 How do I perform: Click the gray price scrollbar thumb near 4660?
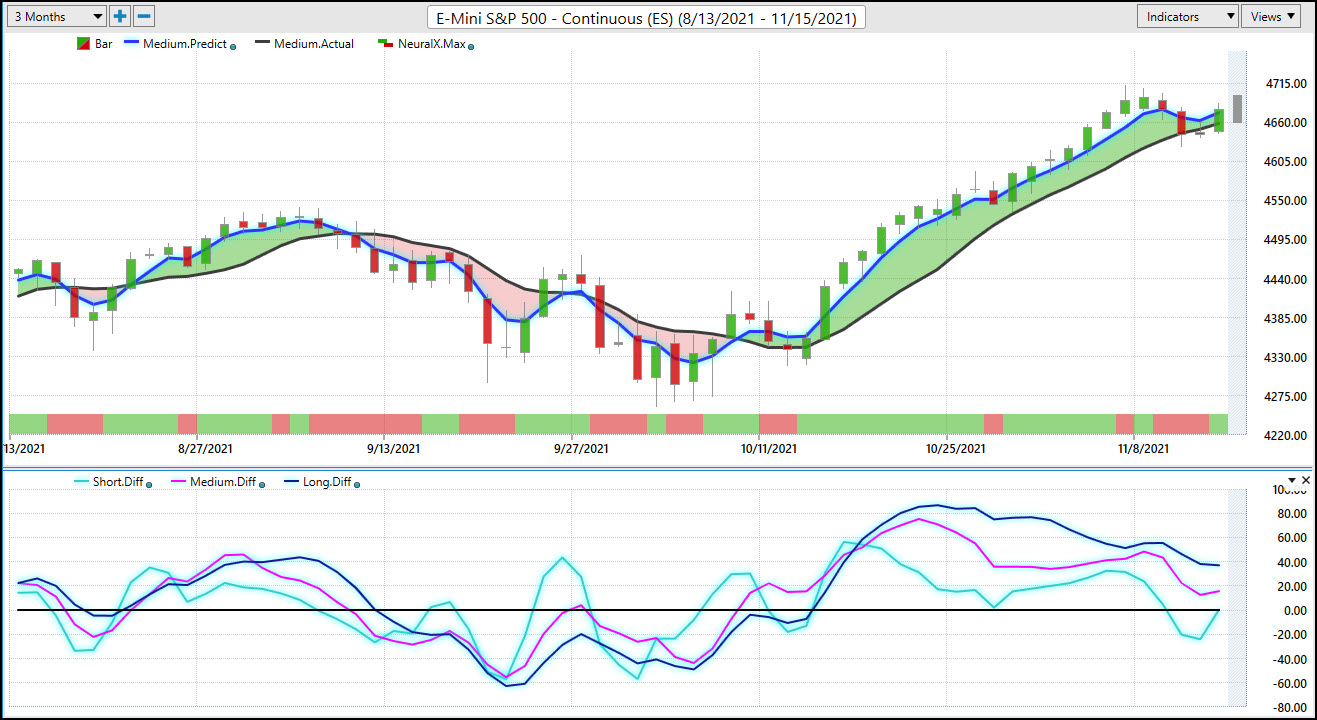pyautogui.click(x=1238, y=109)
